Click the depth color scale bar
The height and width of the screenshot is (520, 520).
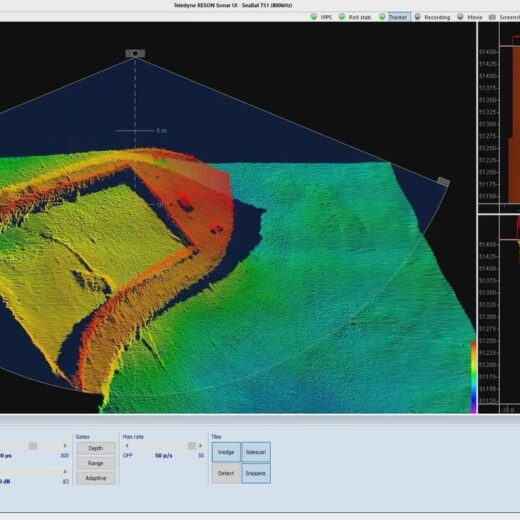(x=473, y=377)
